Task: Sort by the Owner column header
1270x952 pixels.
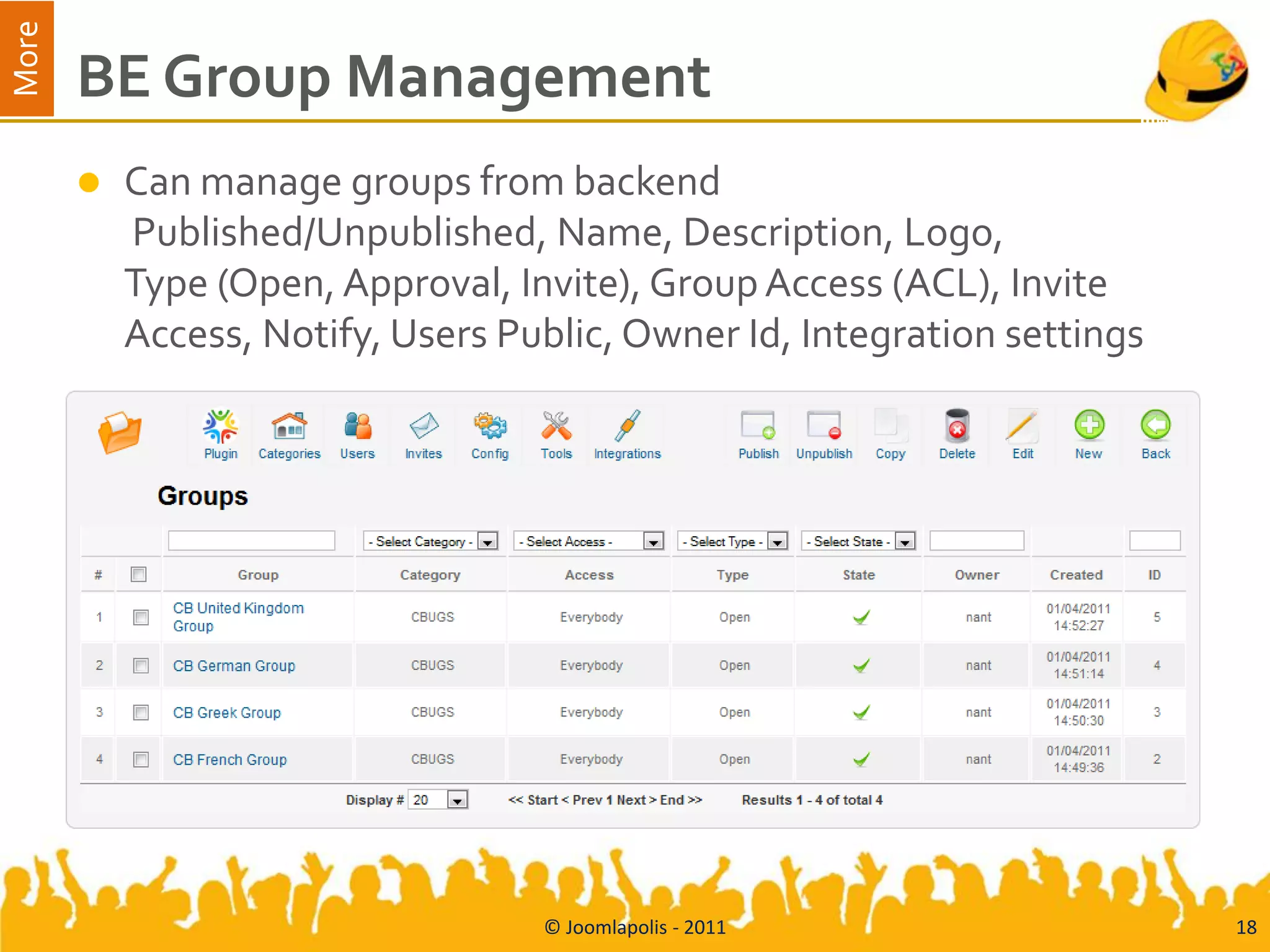Action: pos(977,575)
